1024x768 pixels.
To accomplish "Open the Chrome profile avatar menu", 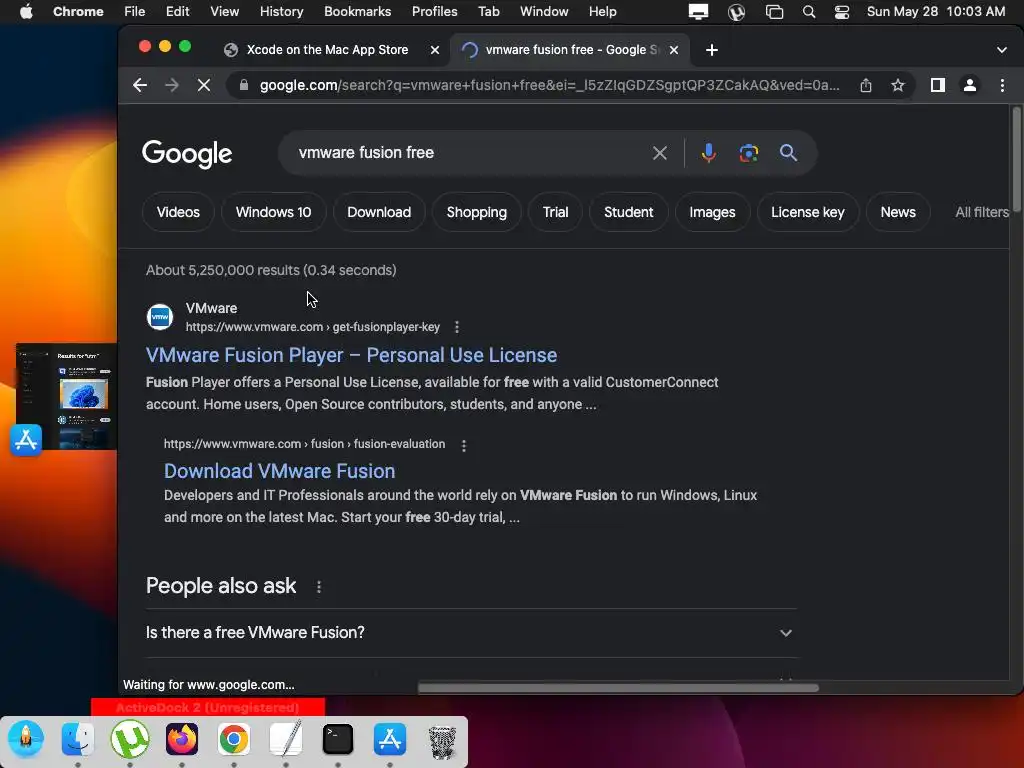I will [970, 86].
